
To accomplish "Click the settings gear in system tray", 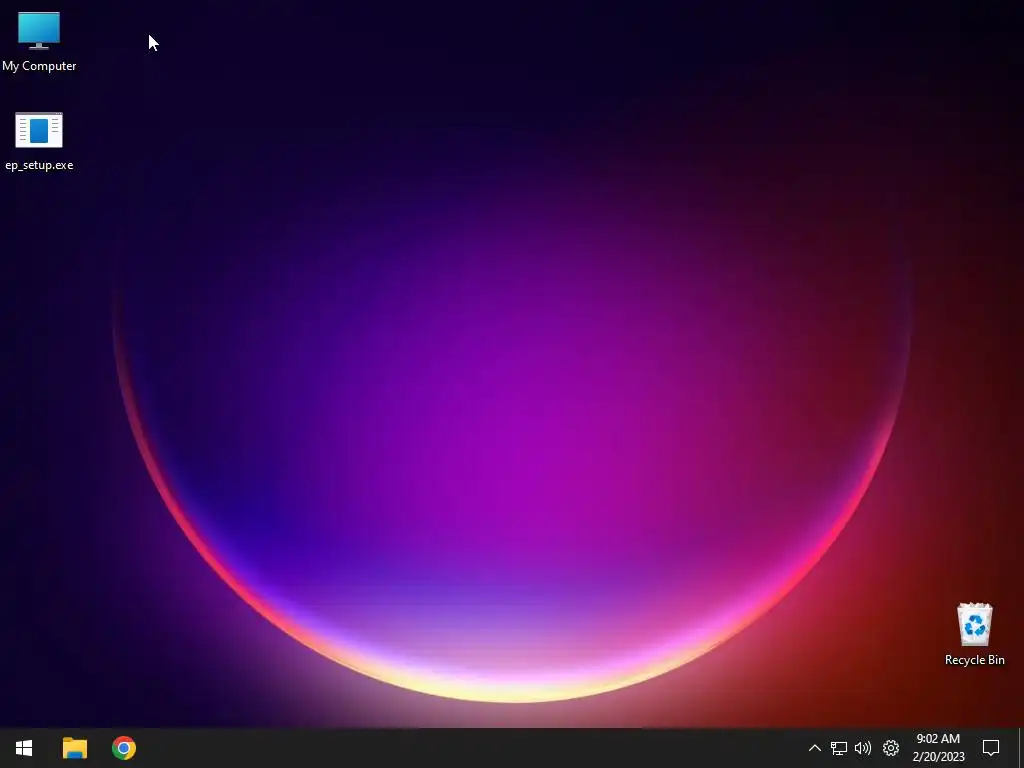I will [x=891, y=748].
